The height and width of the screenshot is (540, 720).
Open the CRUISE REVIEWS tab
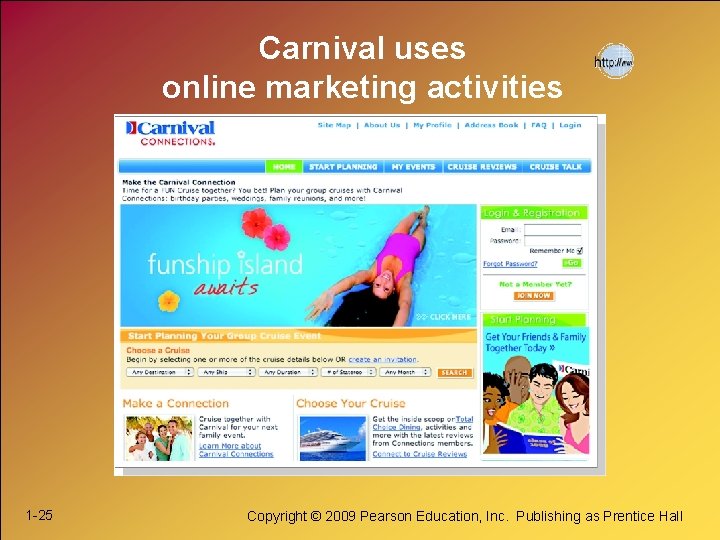(x=482, y=167)
